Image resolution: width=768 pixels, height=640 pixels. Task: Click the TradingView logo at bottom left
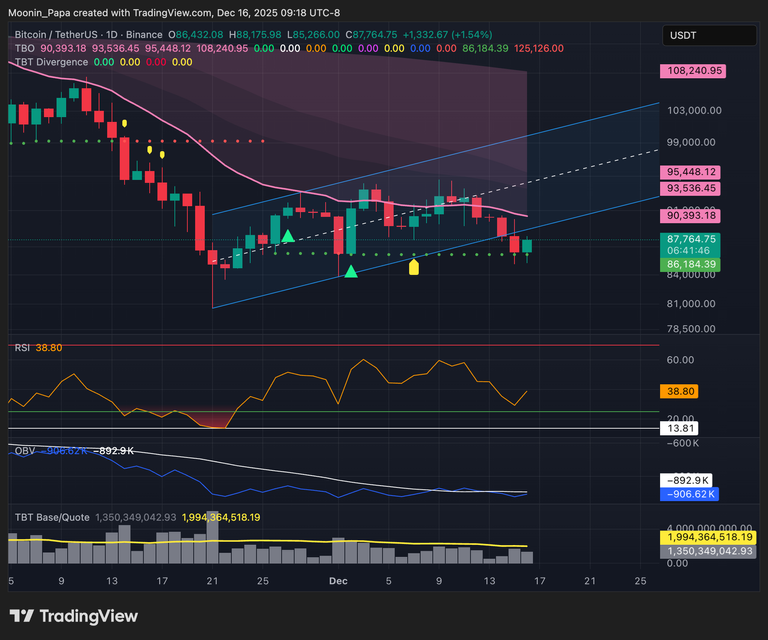click(x=74, y=616)
